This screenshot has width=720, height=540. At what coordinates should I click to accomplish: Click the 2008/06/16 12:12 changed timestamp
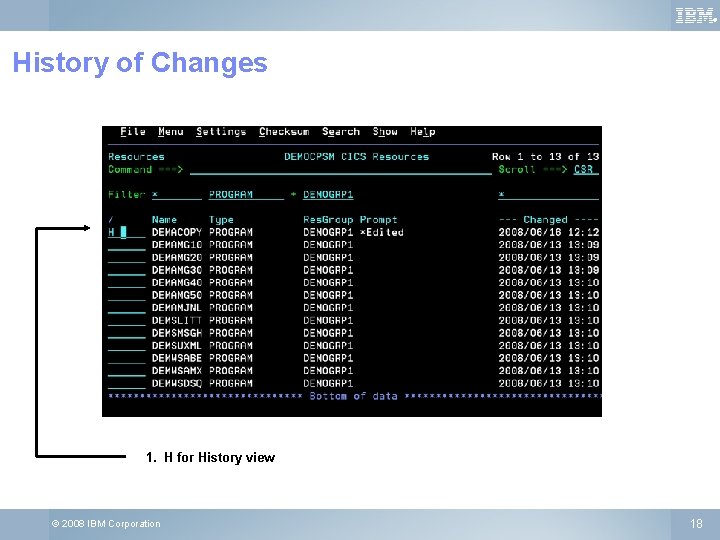549,232
